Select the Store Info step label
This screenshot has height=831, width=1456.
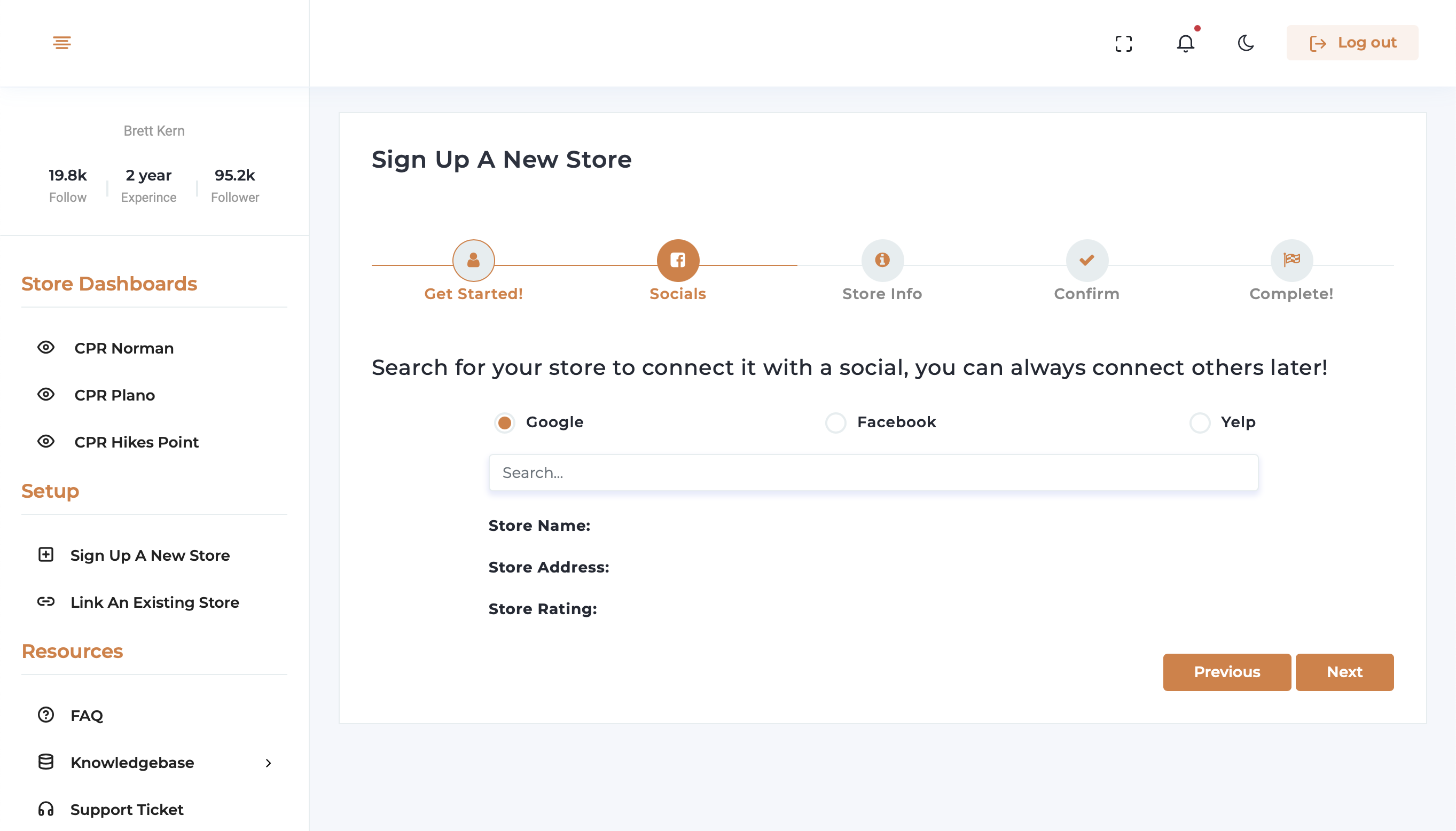[x=882, y=294]
